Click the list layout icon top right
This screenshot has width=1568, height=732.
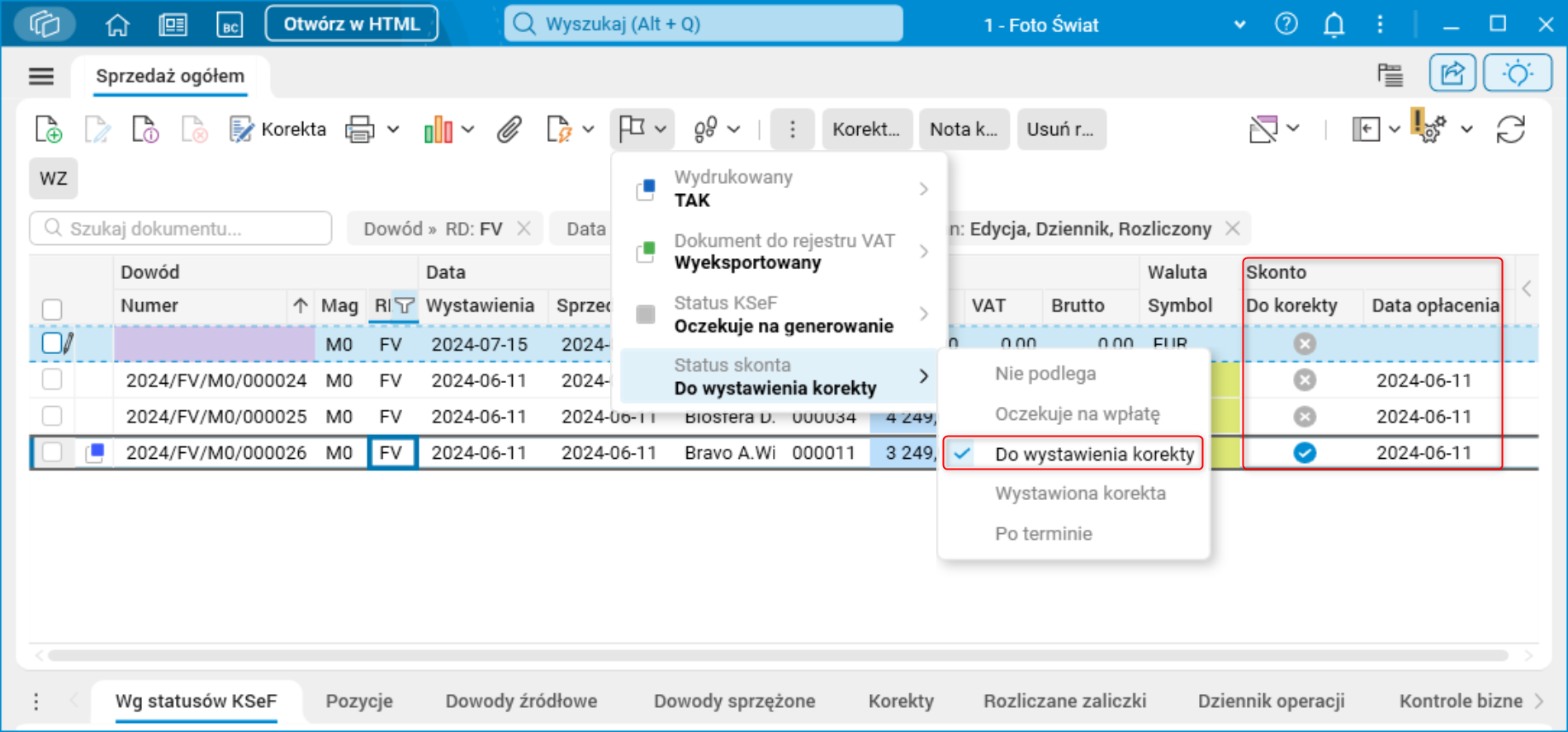coord(1390,75)
